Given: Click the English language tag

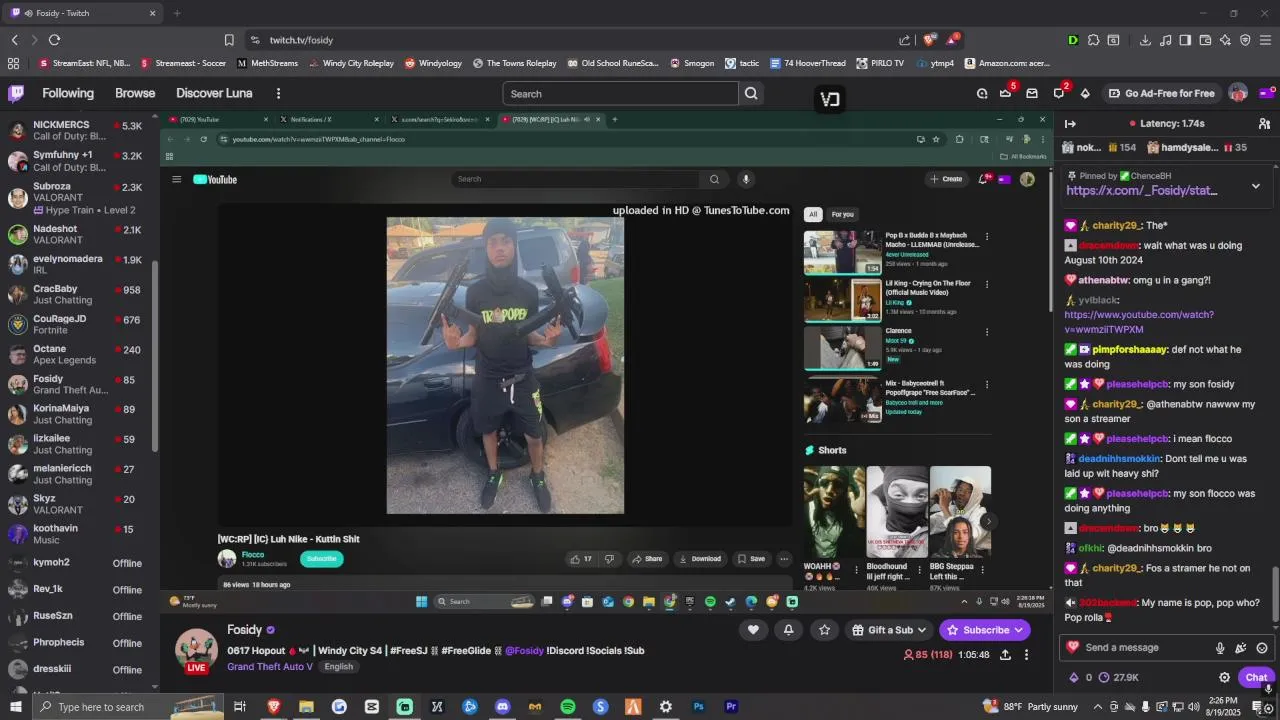Looking at the screenshot, I should [338, 667].
